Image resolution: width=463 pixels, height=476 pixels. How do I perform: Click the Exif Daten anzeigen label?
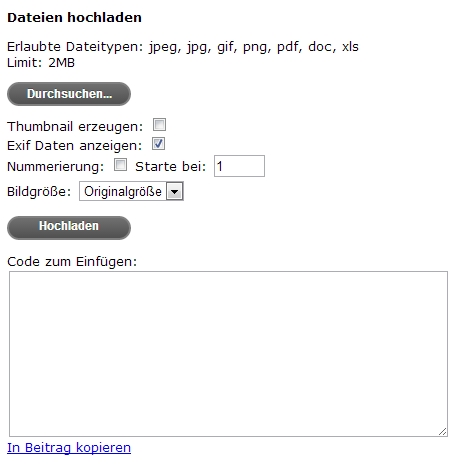(74, 146)
